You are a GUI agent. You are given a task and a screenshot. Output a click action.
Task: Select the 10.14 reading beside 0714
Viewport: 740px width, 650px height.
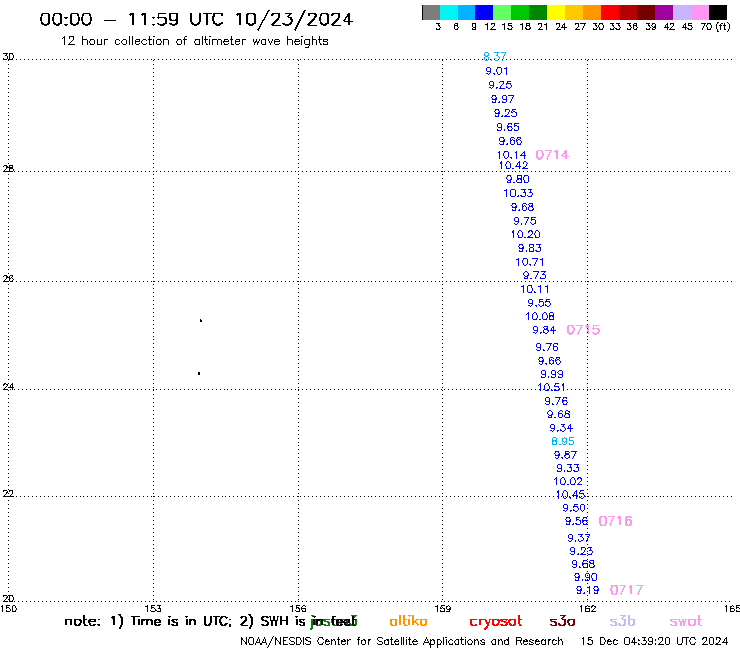tap(512, 155)
